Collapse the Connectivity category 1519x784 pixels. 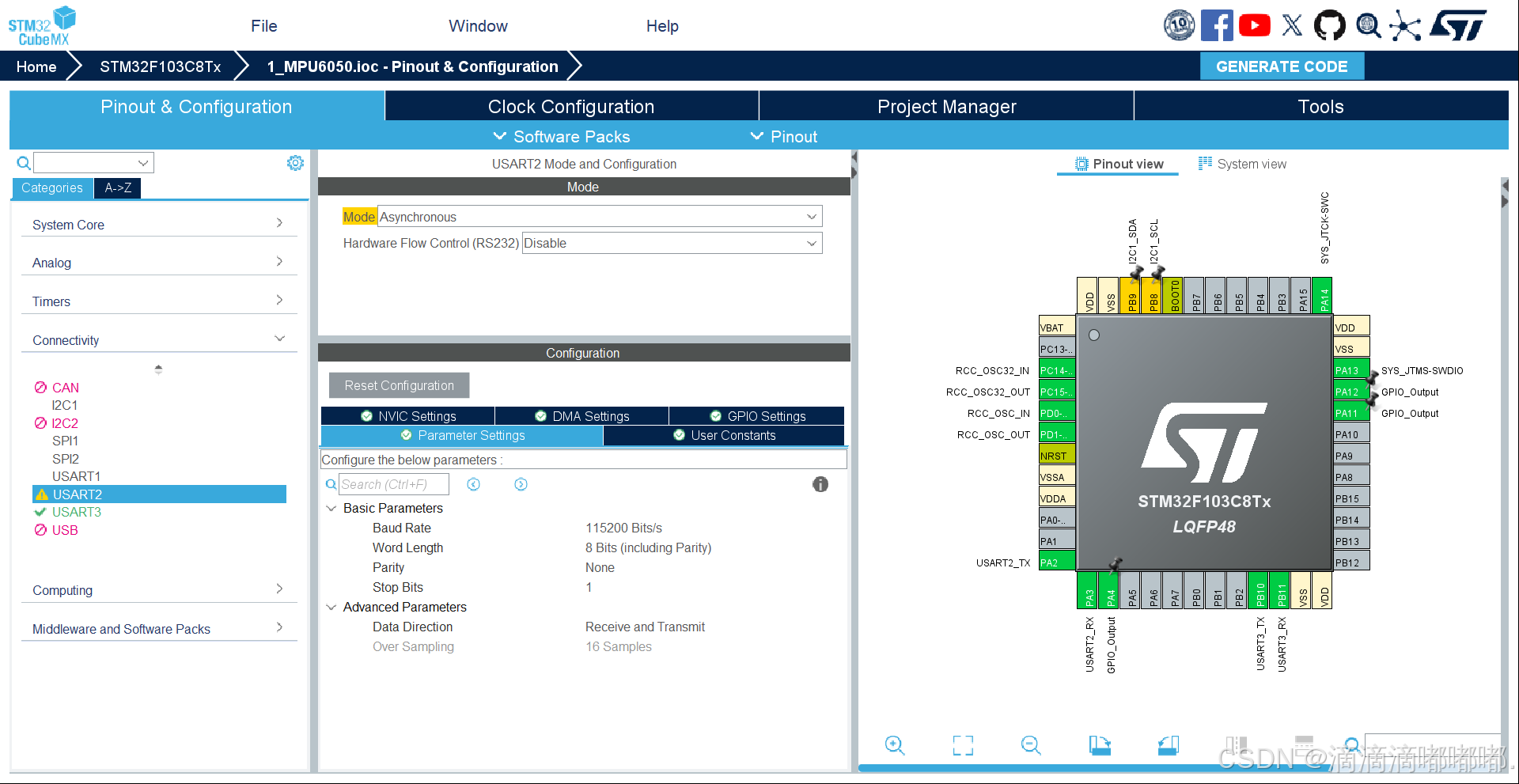[158, 340]
